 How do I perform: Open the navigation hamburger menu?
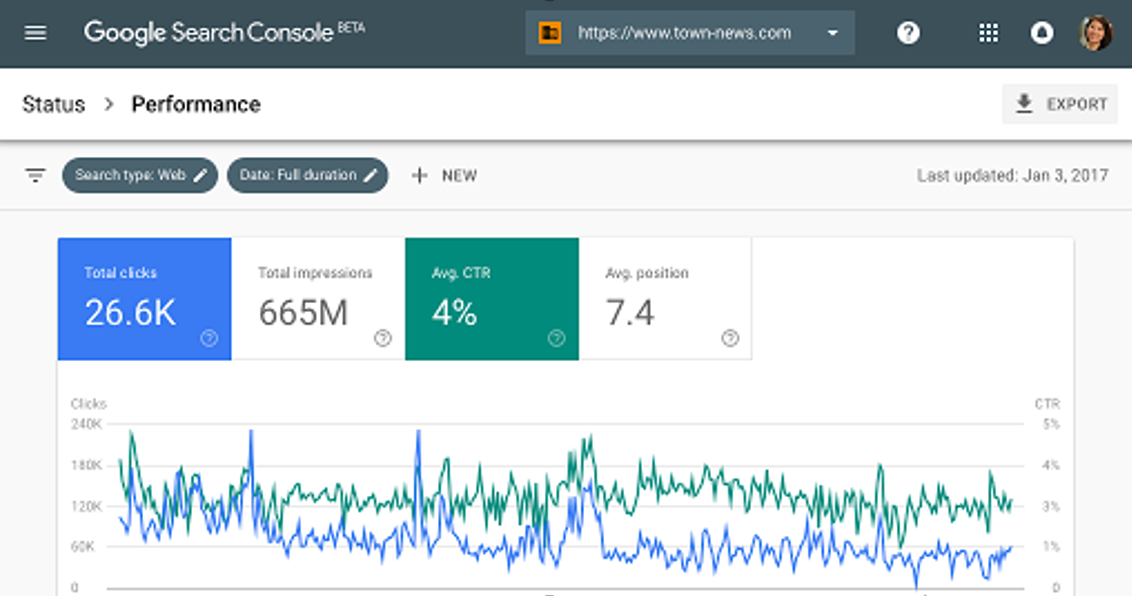35,32
